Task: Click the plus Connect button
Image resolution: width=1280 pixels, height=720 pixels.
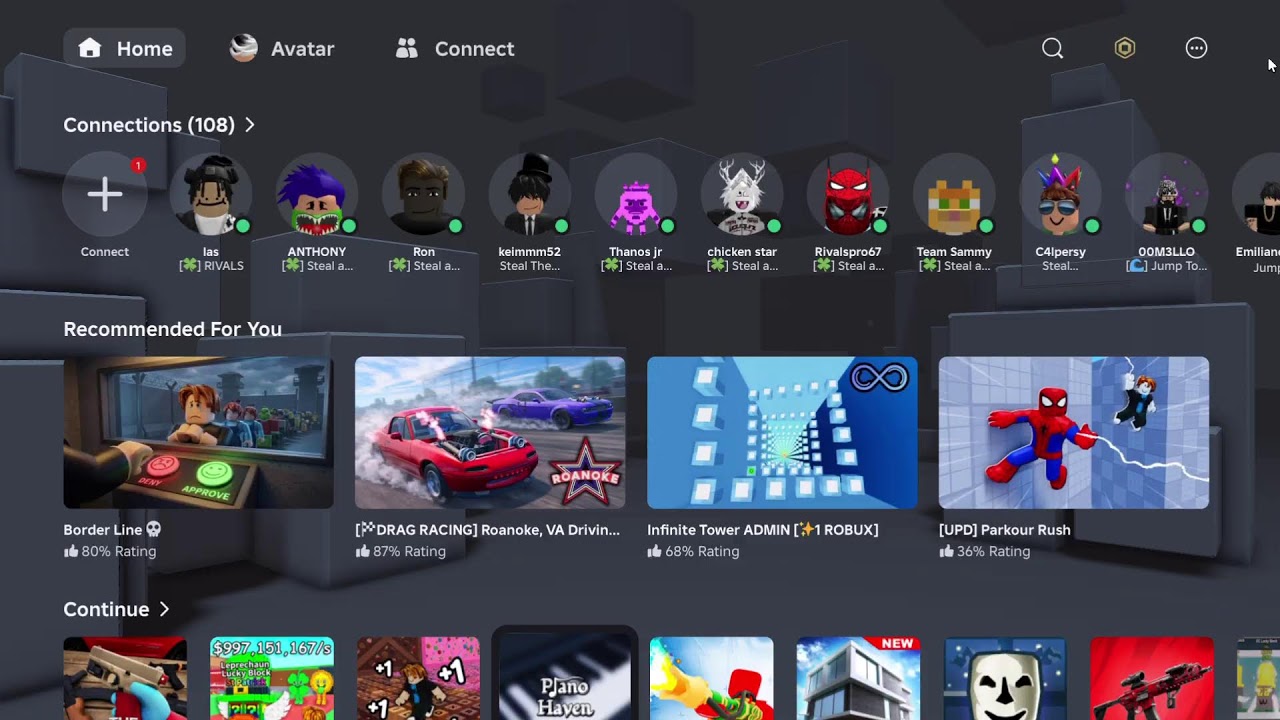Action: [105, 194]
